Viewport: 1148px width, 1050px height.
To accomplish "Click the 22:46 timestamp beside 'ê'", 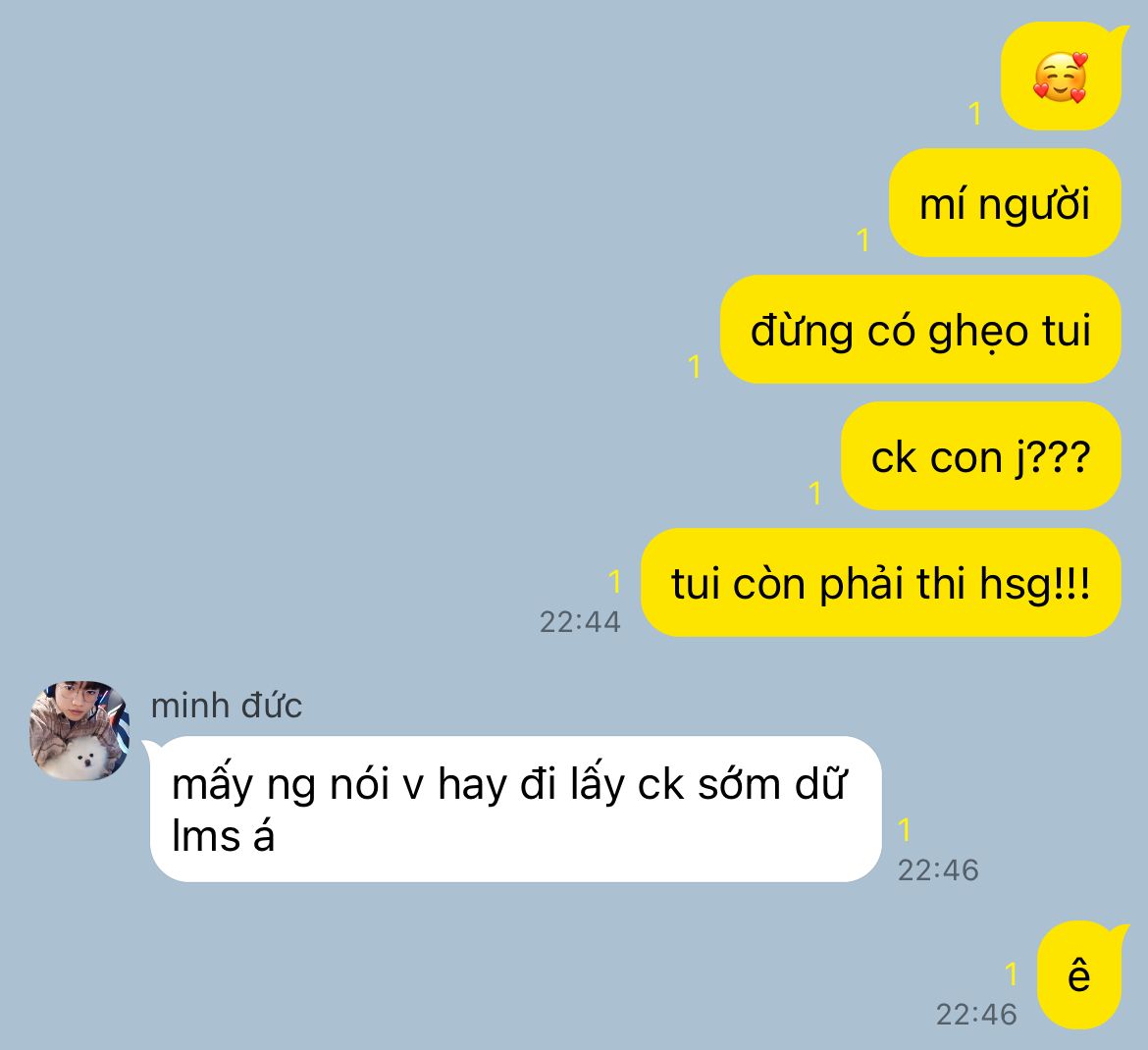I will pos(976,1015).
